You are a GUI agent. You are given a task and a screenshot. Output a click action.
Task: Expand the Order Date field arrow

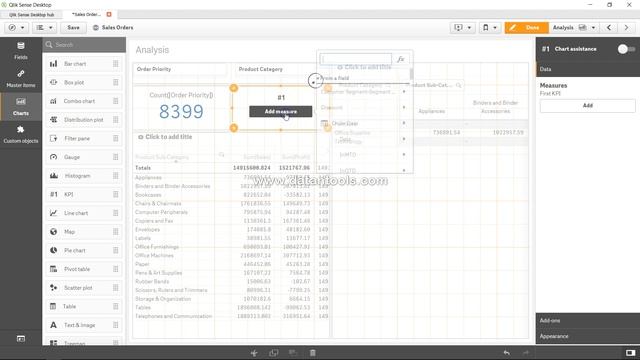(x=404, y=123)
